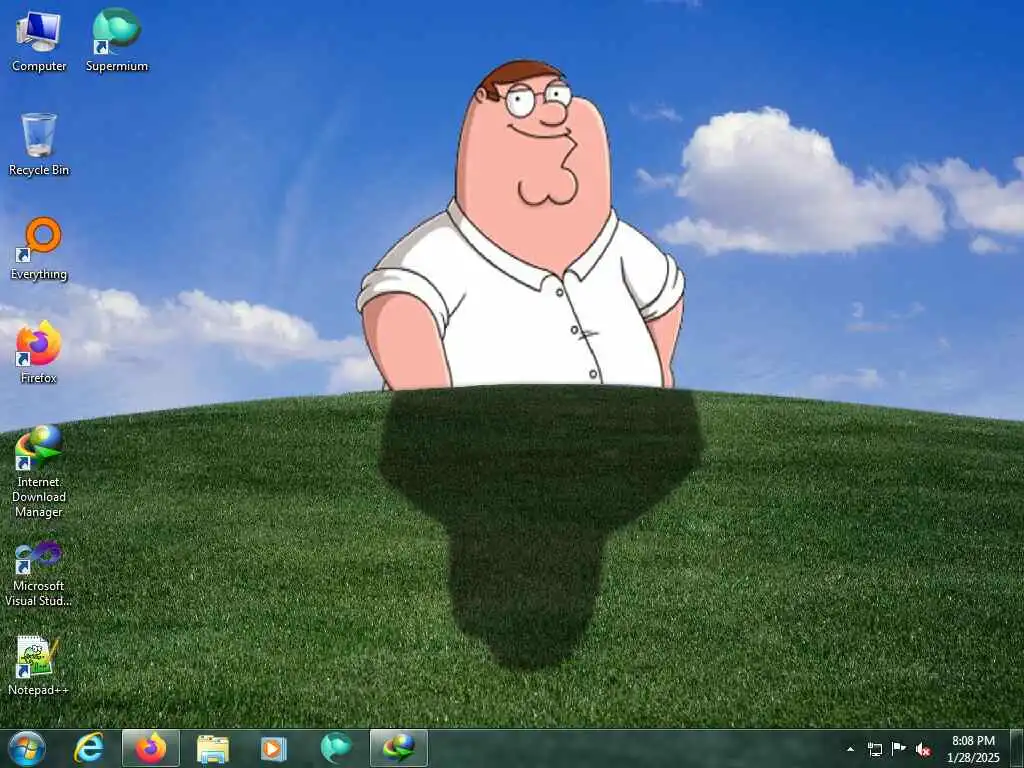
Task: Launch Internet Explorer from the taskbar
Action: pos(89,748)
